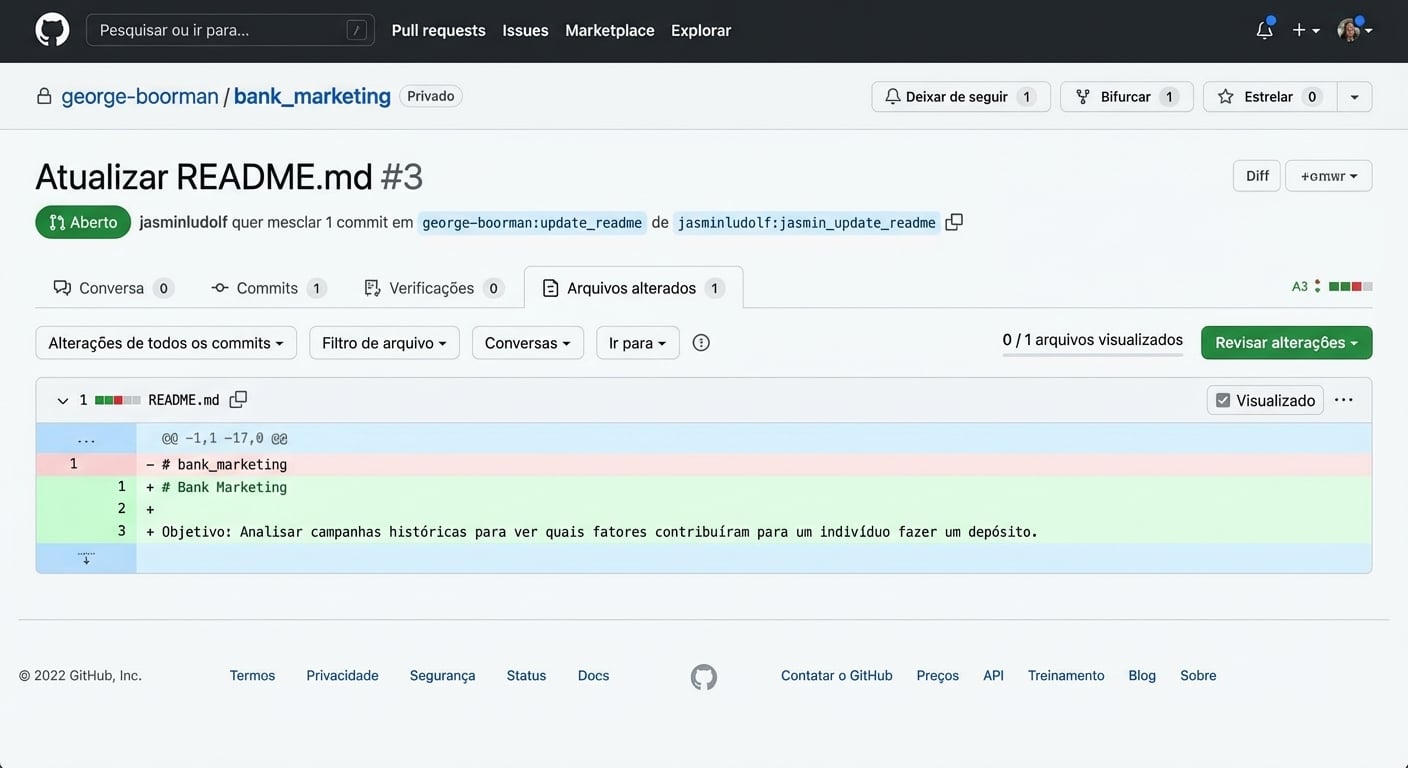Click the Bifurcar button
Image resolution: width=1408 pixels, height=768 pixels.
(1127, 97)
